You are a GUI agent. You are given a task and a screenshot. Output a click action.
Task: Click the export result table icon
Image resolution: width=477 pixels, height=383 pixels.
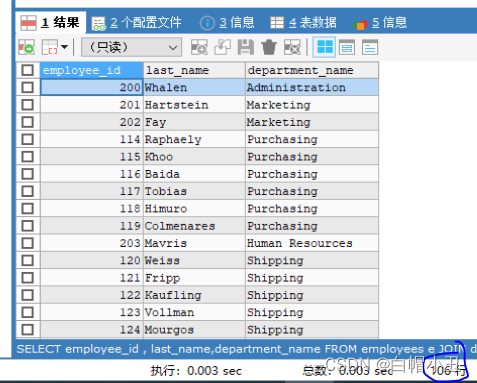coord(50,47)
